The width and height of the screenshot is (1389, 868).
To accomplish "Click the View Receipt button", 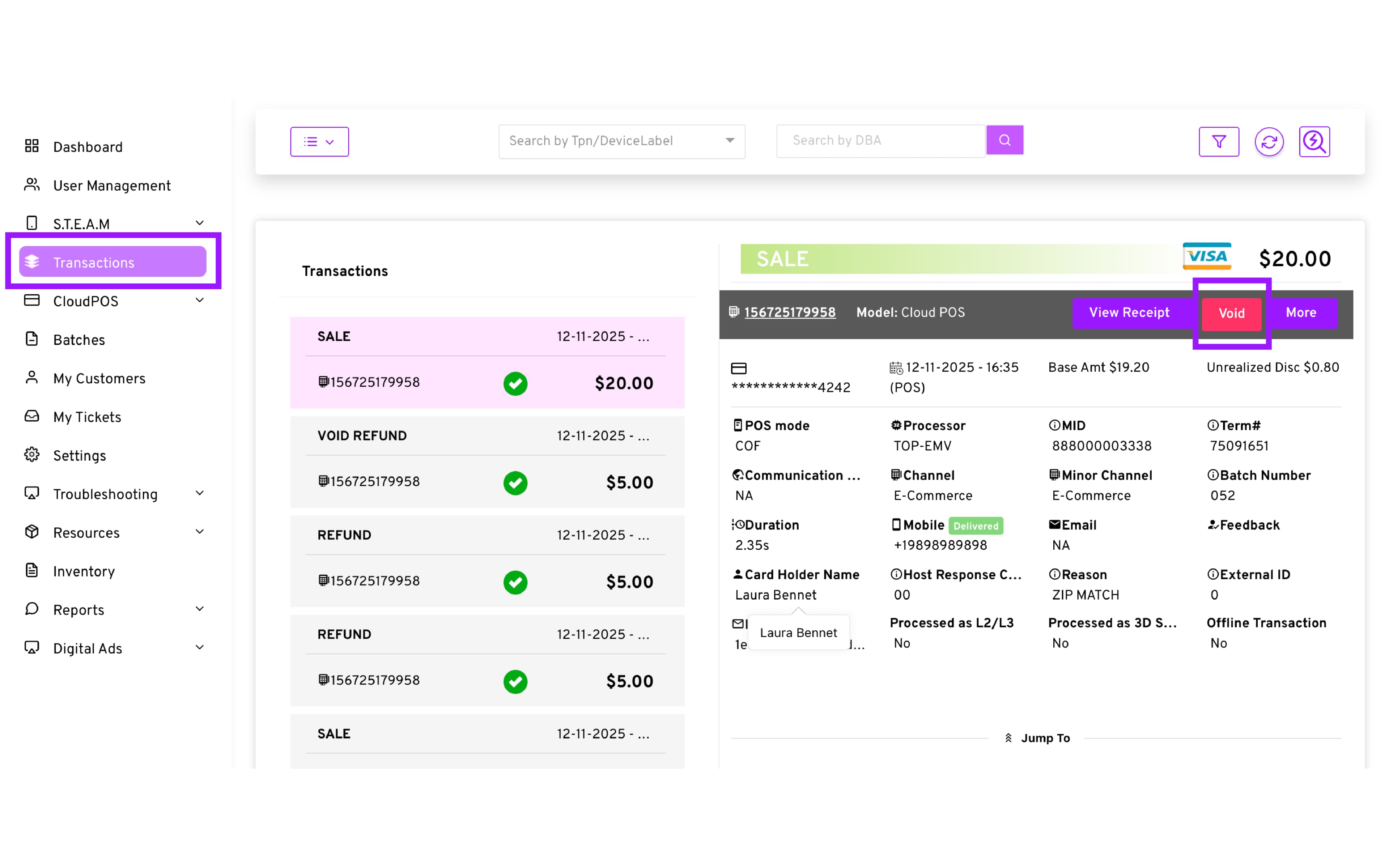I will [1129, 313].
